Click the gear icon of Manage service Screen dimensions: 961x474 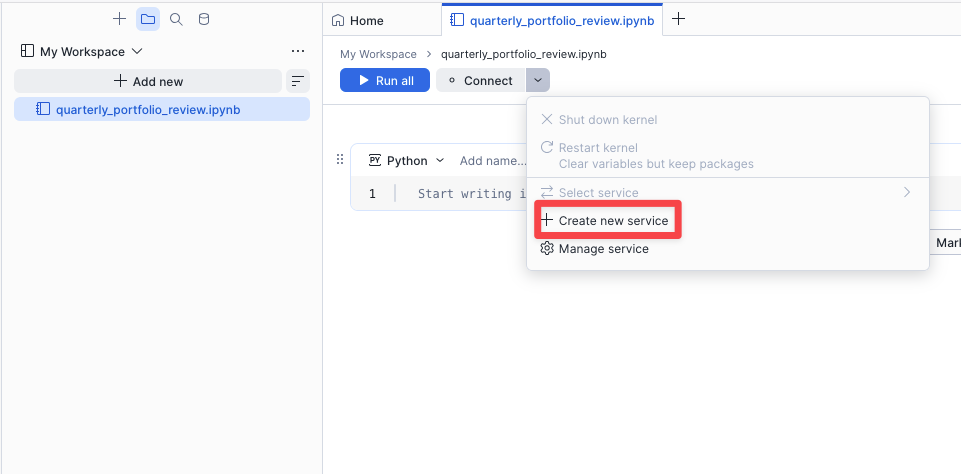tap(547, 248)
